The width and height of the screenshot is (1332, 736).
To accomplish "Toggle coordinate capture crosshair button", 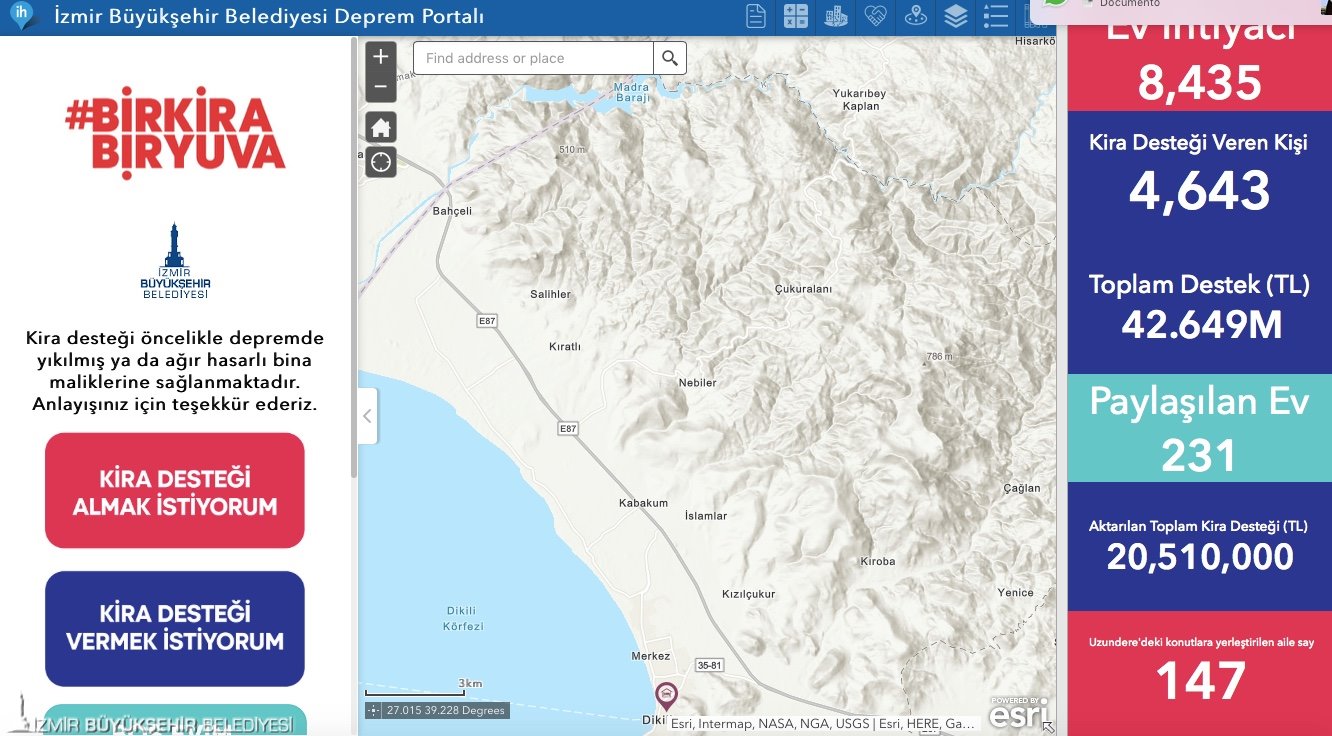I will 374,710.
